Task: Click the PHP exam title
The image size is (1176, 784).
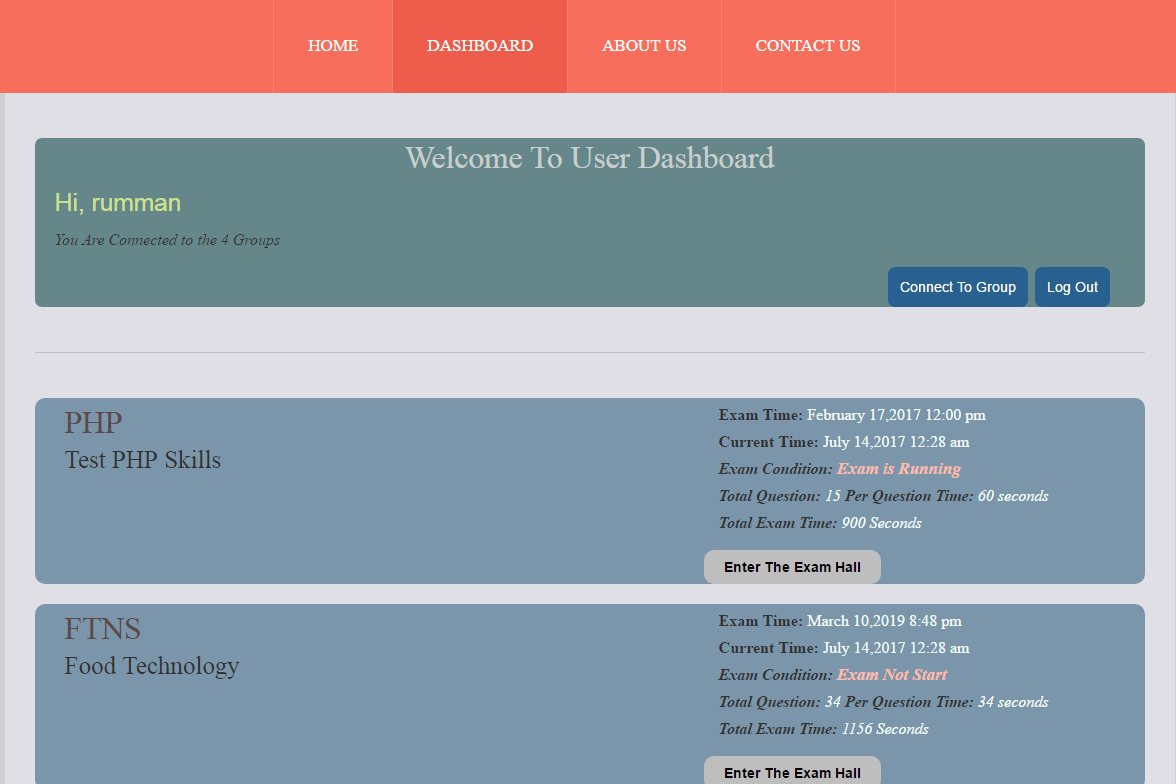Action: coord(93,423)
